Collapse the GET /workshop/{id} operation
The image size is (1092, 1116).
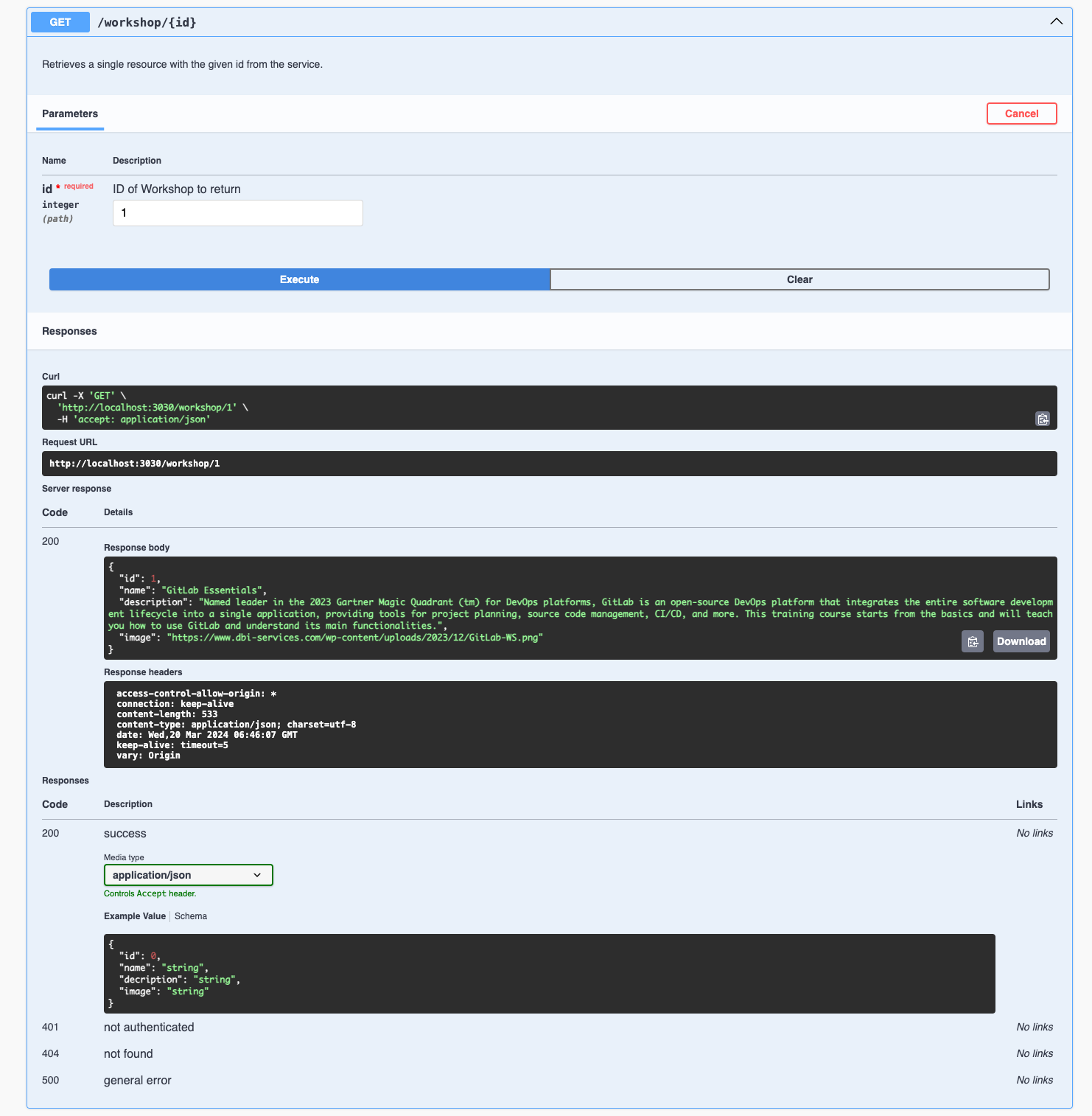coord(1056,21)
